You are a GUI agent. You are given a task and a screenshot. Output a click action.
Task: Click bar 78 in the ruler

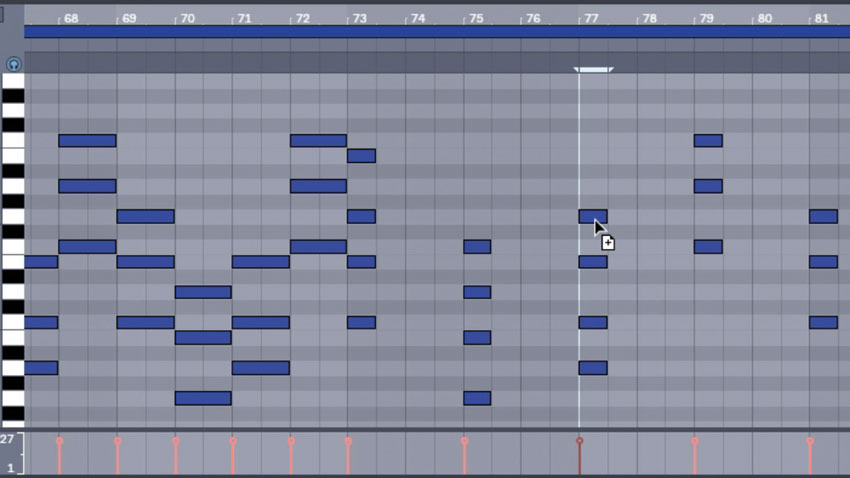[649, 18]
